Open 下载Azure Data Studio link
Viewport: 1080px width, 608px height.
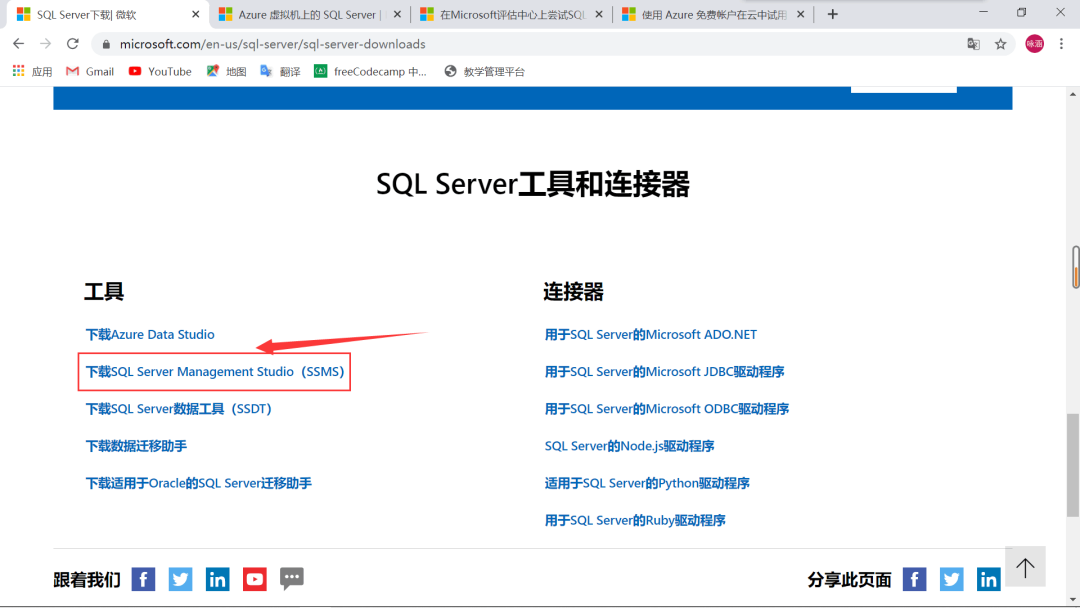pyautogui.click(x=149, y=335)
